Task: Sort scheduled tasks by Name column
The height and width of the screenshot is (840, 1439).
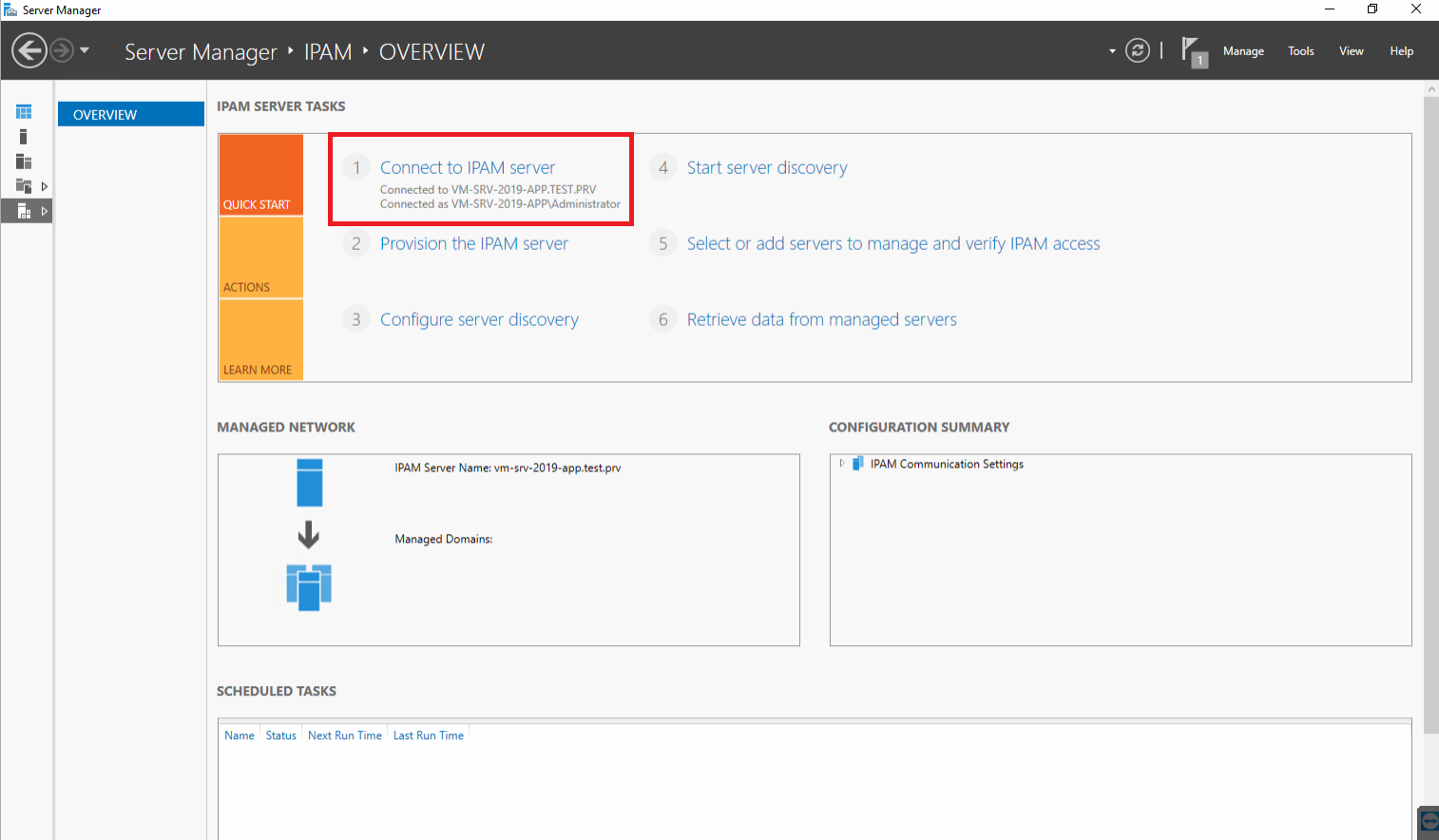Action: 240,735
